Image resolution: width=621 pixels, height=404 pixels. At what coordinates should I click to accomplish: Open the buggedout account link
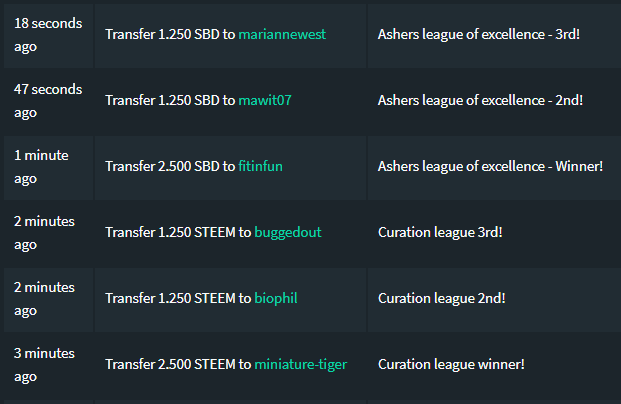288,232
